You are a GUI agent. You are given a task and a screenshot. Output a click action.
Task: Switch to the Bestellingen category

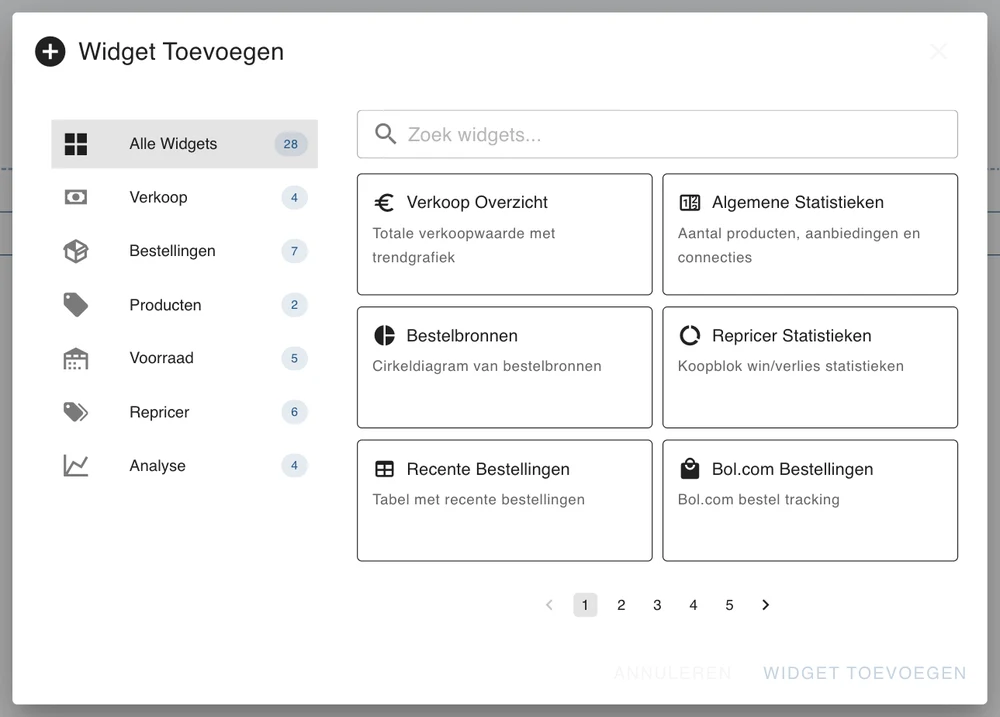click(x=184, y=251)
